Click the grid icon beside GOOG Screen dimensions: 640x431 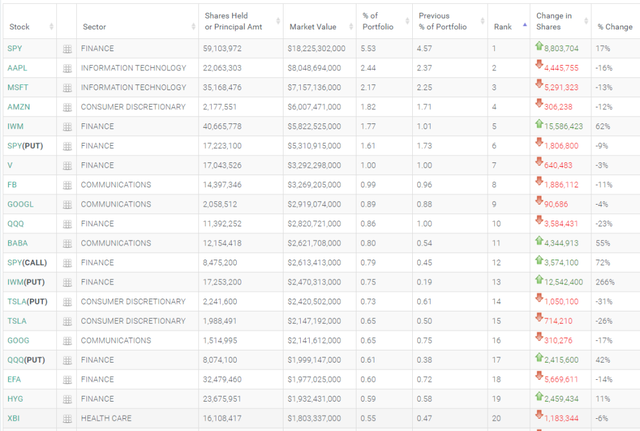click(x=67, y=341)
